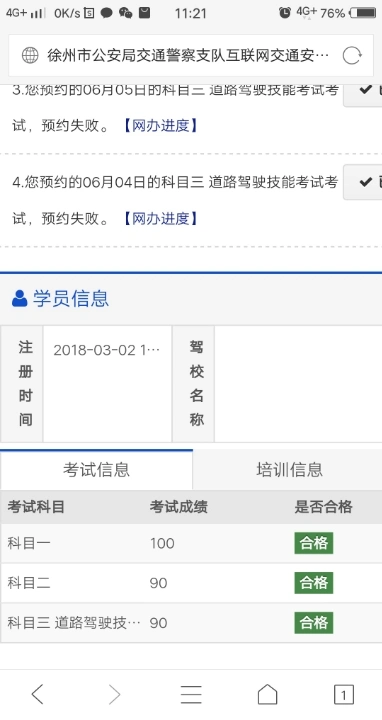
Task: Click checkmark button beside 06月04日 appointment
Action: (363, 182)
